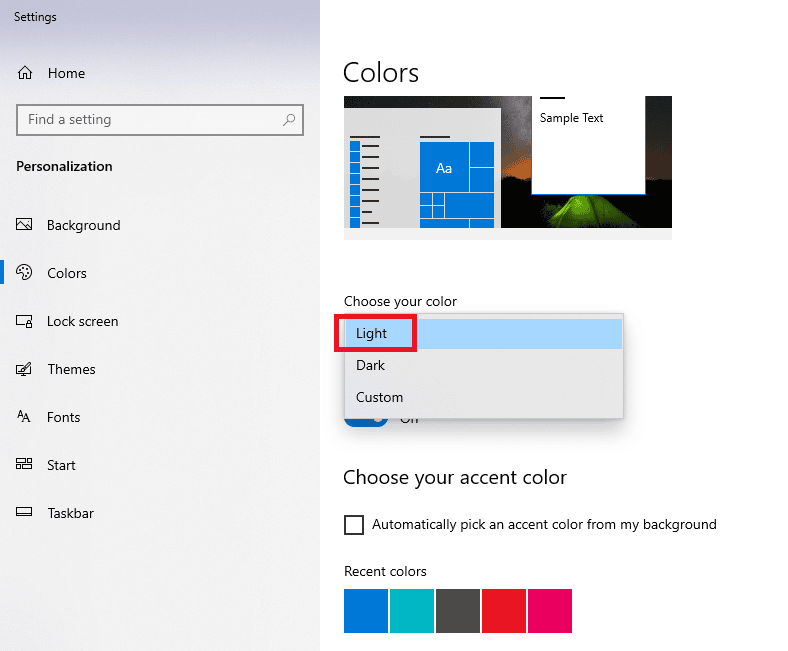The height and width of the screenshot is (651, 788).
Task: Pick the dark gray recent color
Action: click(x=458, y=611)
